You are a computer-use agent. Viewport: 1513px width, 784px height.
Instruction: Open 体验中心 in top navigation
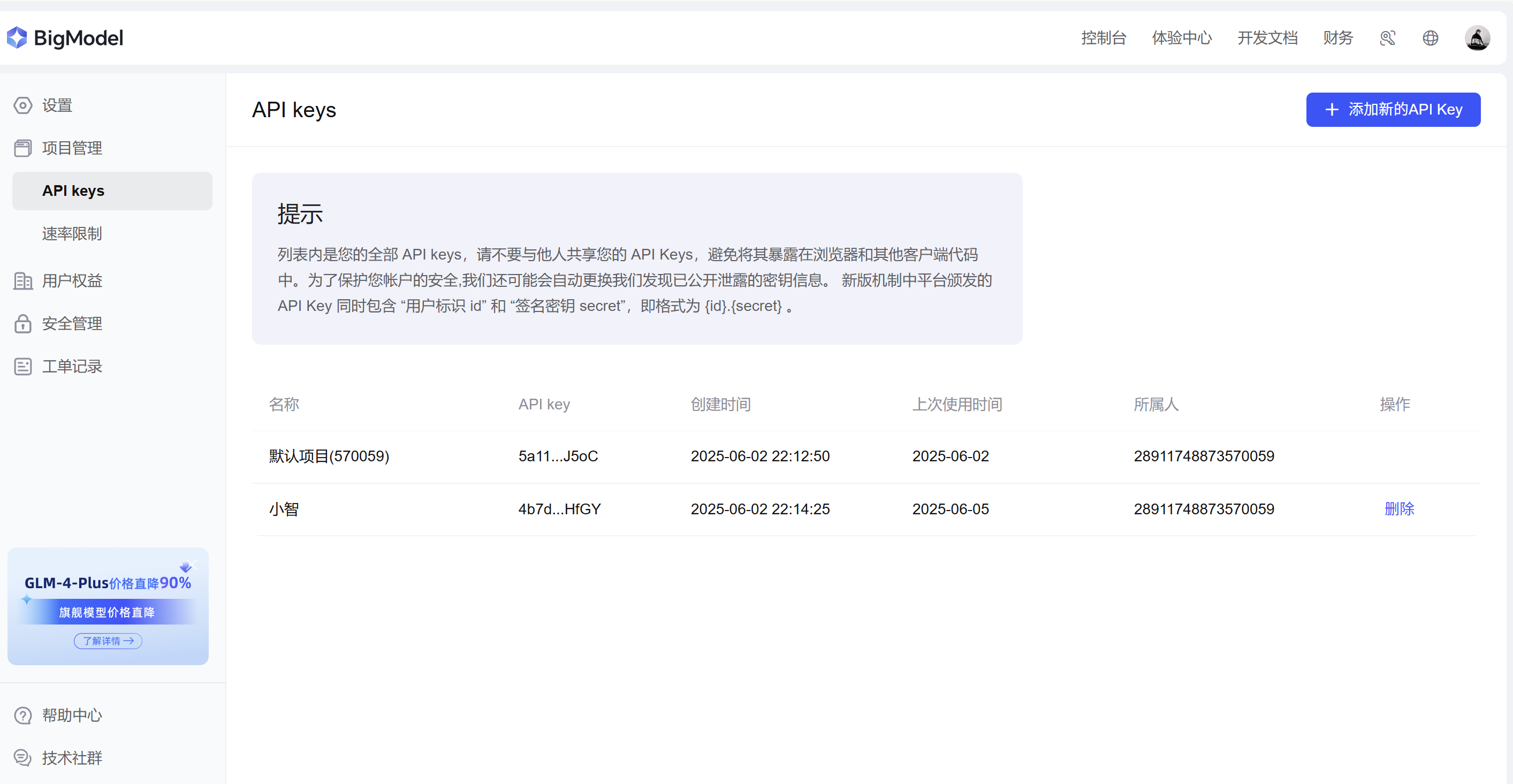tap(1182, 38)
